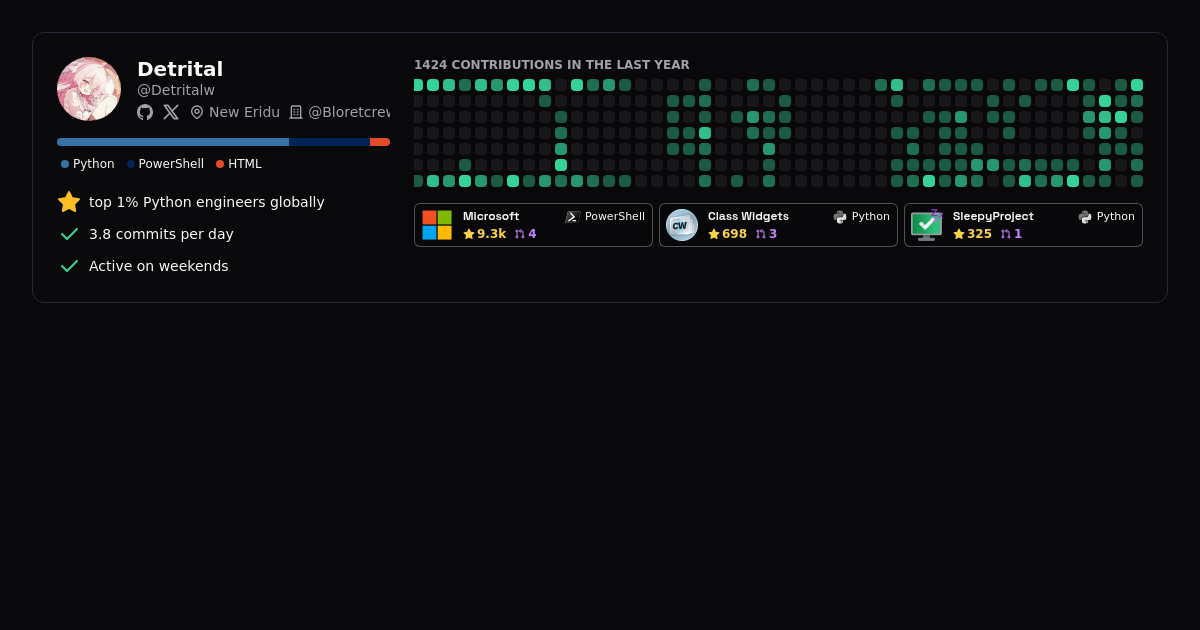Click the Microsoft logo icon
1200x630 pixels.
[437, 225]
